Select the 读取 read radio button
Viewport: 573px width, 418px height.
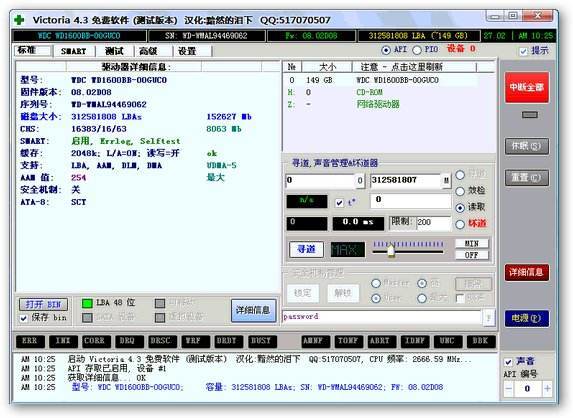click(460, 208)
